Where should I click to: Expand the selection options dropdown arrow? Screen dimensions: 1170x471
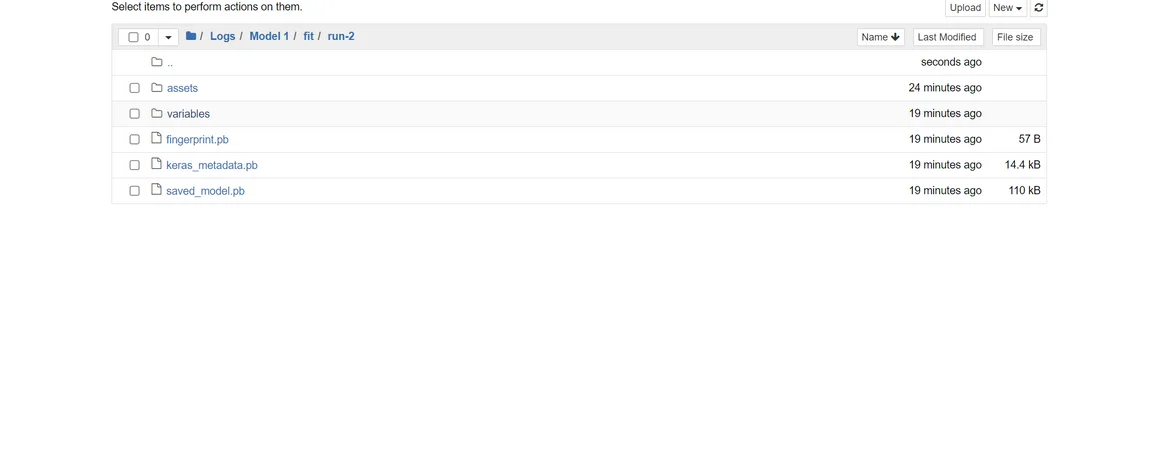tap(168, 37)
